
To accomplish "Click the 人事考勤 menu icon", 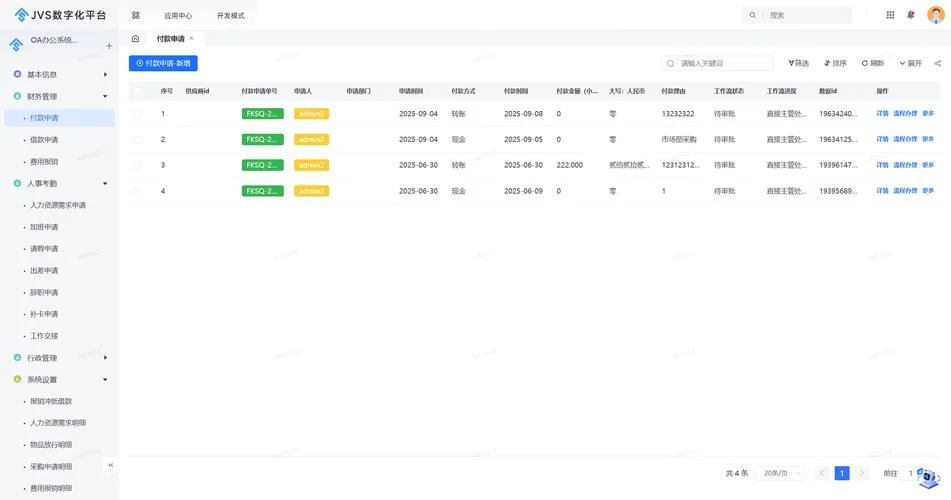I will pyautogui.click(x=17, y=183).
